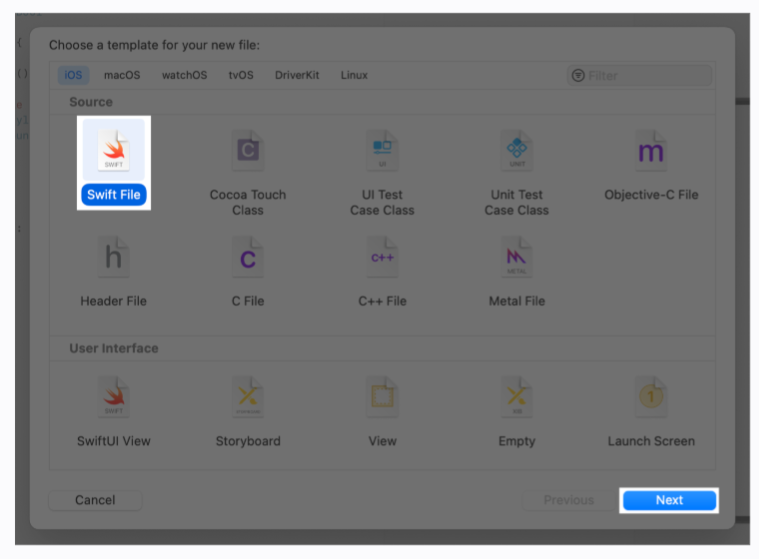Select the Launch Screen template
This screenshot has height=559, width=759.
(x=651, y=412)
